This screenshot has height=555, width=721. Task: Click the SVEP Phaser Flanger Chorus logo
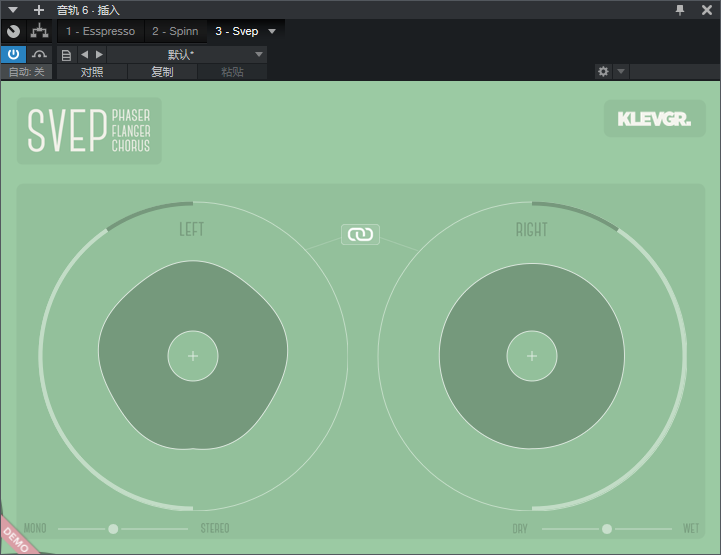[x=89, y=131]
